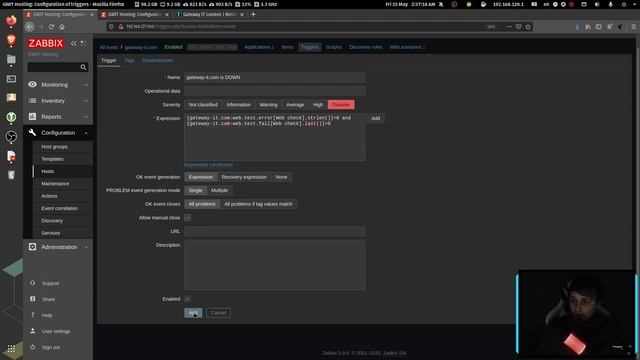Toggle the Enabled checkbox
Screen dimensions: 640x360
coord(187,299)
